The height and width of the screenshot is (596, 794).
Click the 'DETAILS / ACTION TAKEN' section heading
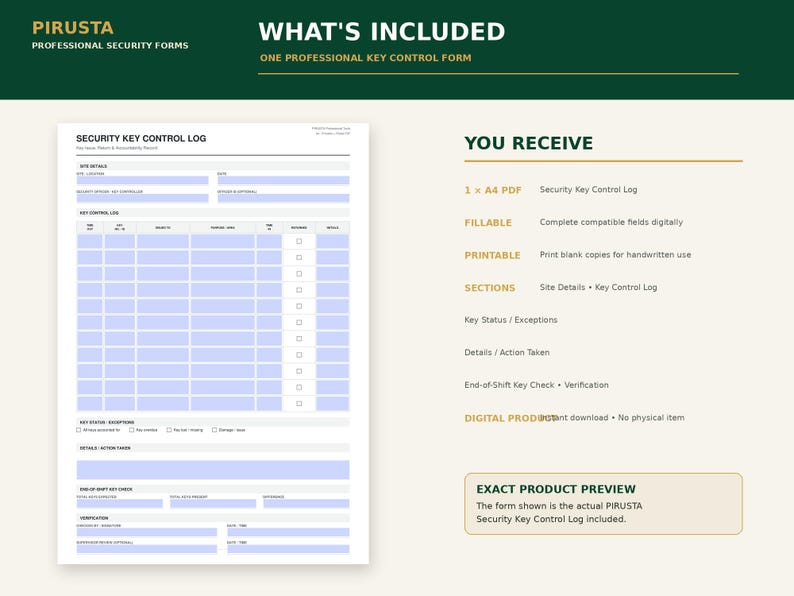pyautogui.click(x=105, y=448)
